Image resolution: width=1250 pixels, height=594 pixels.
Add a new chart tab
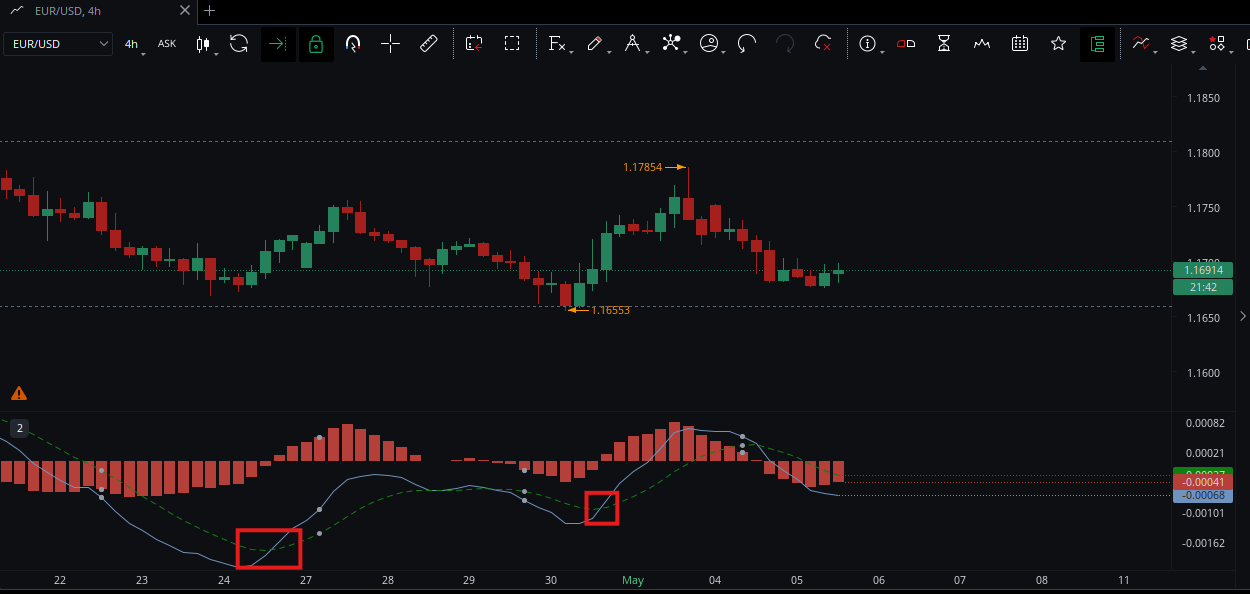(209, 11)
